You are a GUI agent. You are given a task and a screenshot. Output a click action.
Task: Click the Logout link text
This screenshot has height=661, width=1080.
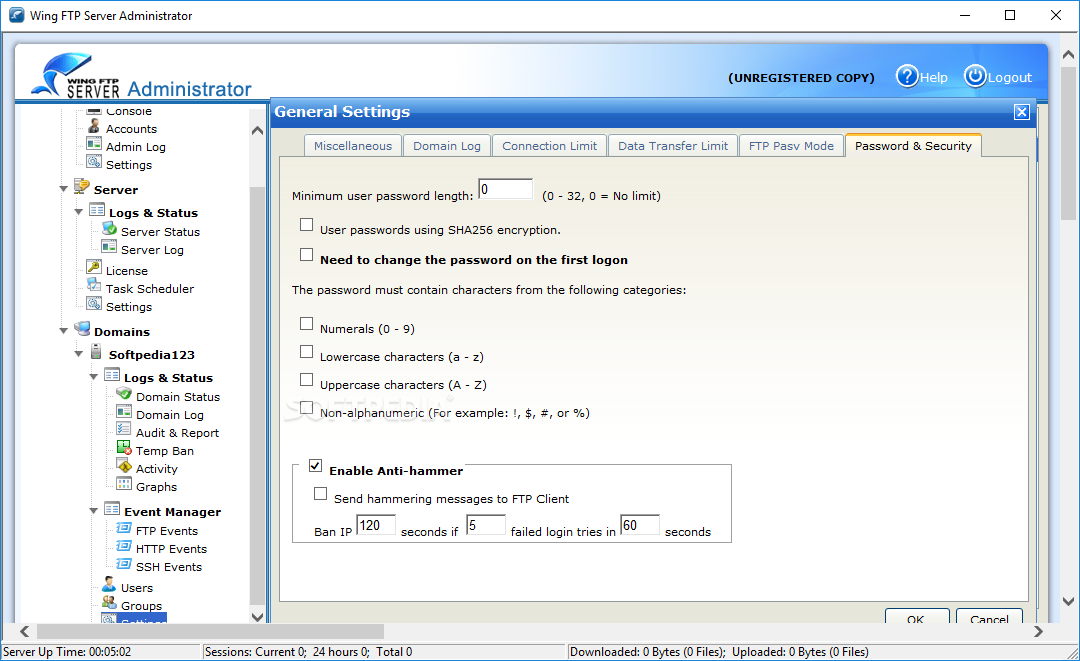click(x=1010, y=78)
